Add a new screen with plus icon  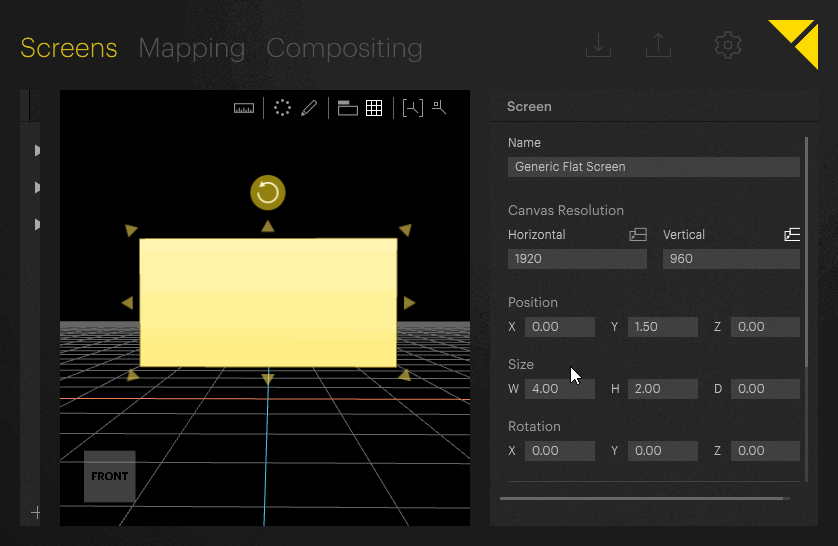click(x=36, y=513)
